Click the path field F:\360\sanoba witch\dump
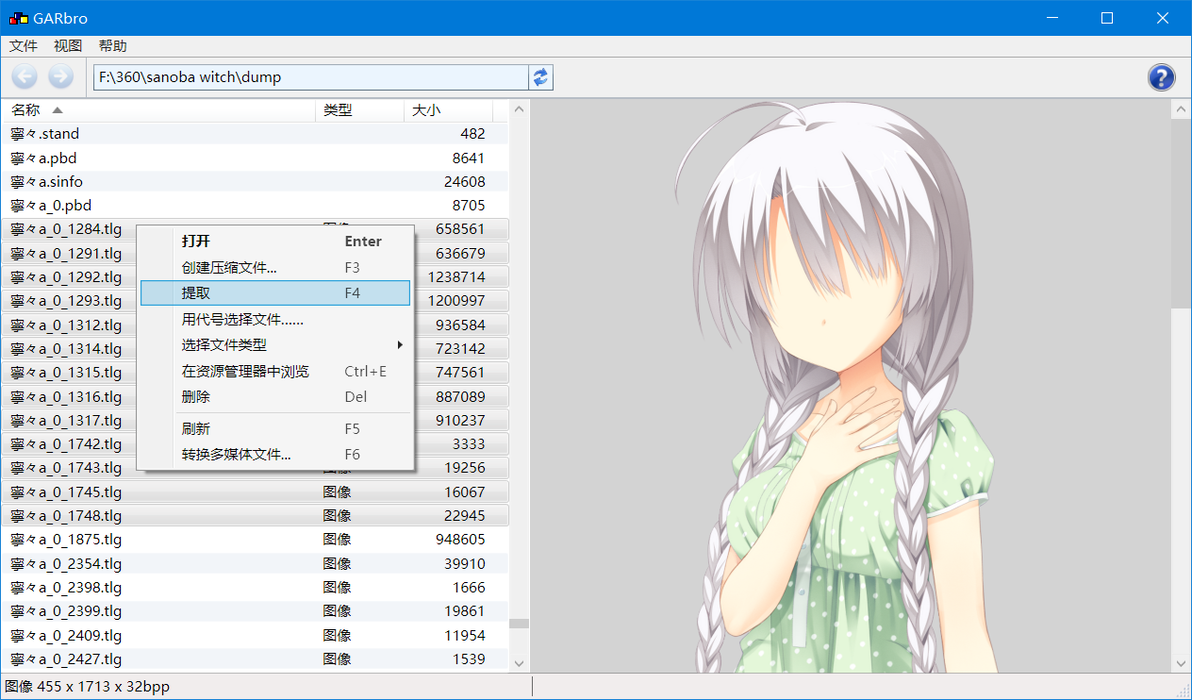Viewport: 1192px width, 700px height. pyautogui.click(x=311, y=77)
